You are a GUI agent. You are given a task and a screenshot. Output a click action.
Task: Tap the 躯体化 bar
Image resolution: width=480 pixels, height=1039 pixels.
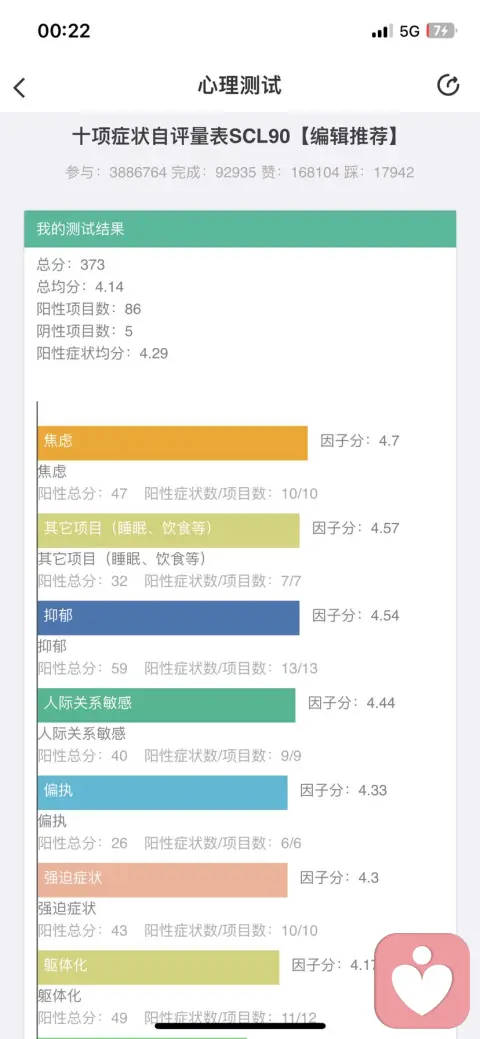coord(158,967)
